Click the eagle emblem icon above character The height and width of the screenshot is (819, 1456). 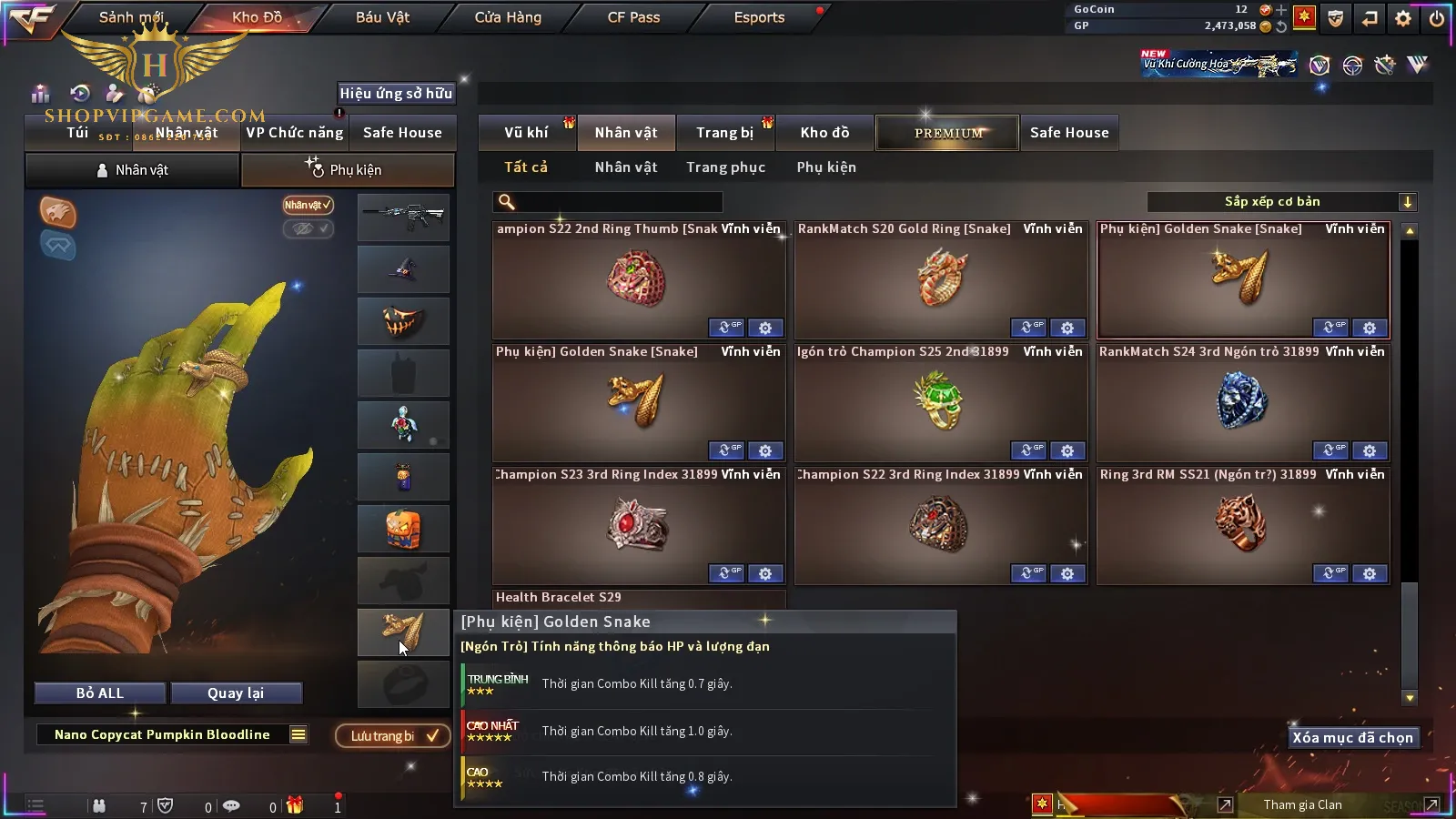click(57, 212)
